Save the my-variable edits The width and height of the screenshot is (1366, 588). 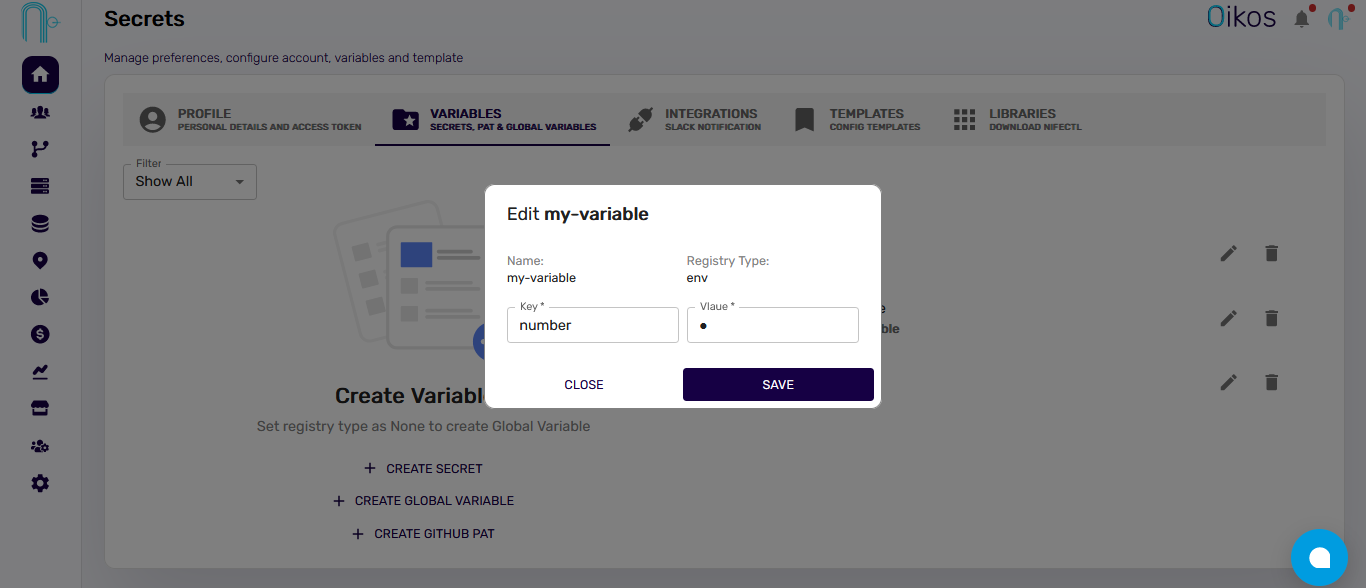point(778,384)
